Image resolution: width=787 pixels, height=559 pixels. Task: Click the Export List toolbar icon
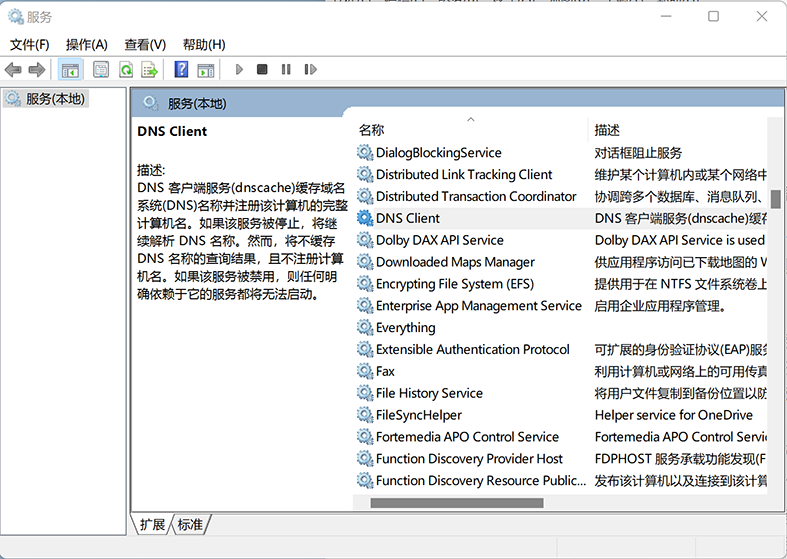pyautogui.click(x=150, y=69)
